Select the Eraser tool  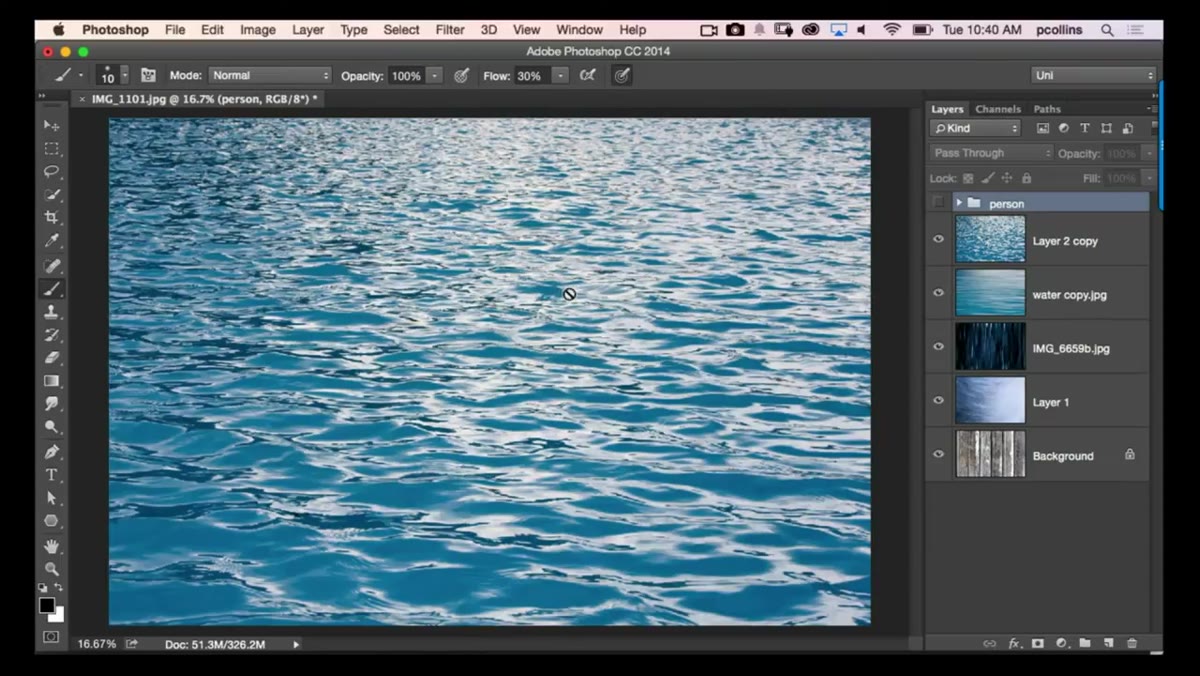51,358
